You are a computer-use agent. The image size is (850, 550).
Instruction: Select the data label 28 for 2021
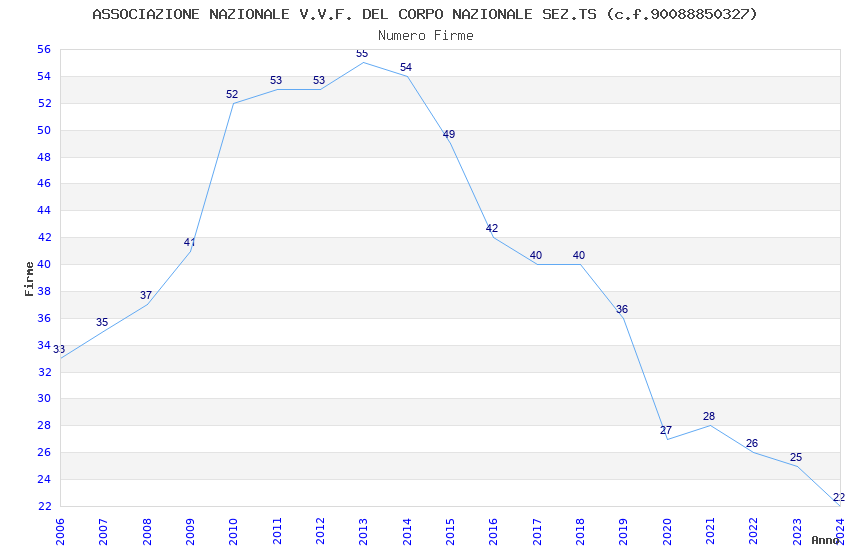coord(709,416)
